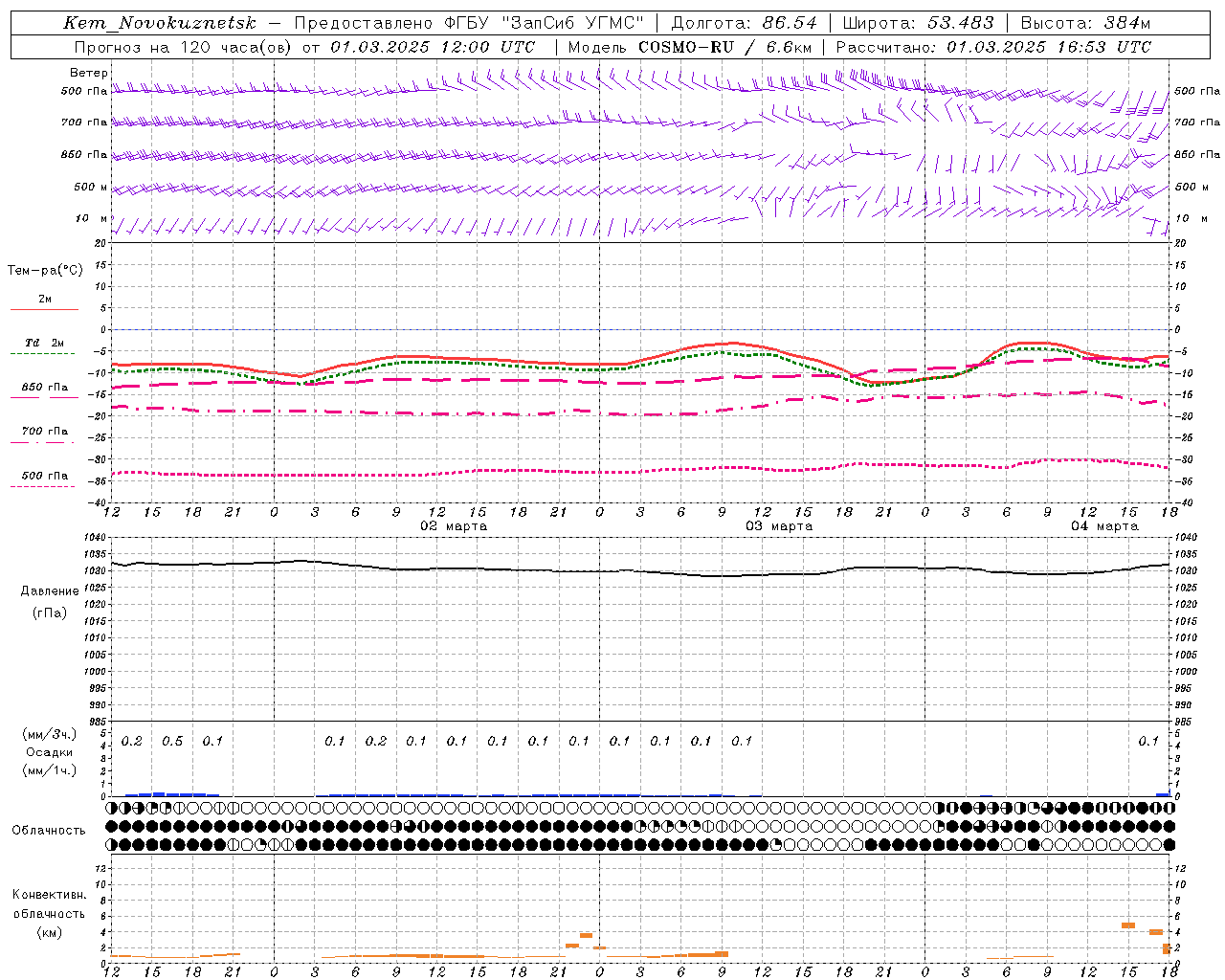Click the 02 марта date label
The width and height of the screenshot is (1225, 980).
[x=454, y=526]
